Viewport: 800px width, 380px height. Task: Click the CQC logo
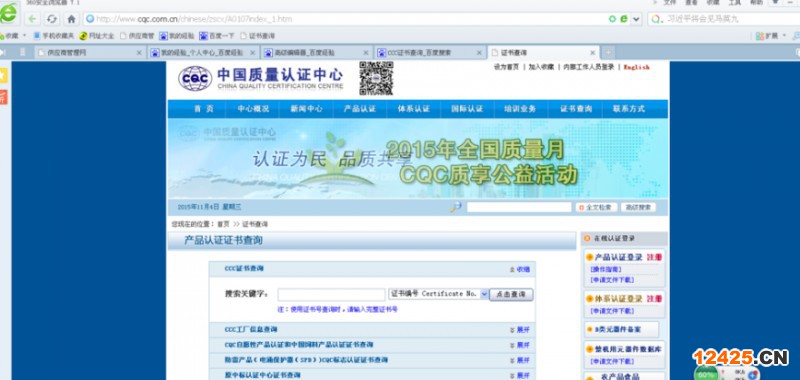[x=195, y=79]
